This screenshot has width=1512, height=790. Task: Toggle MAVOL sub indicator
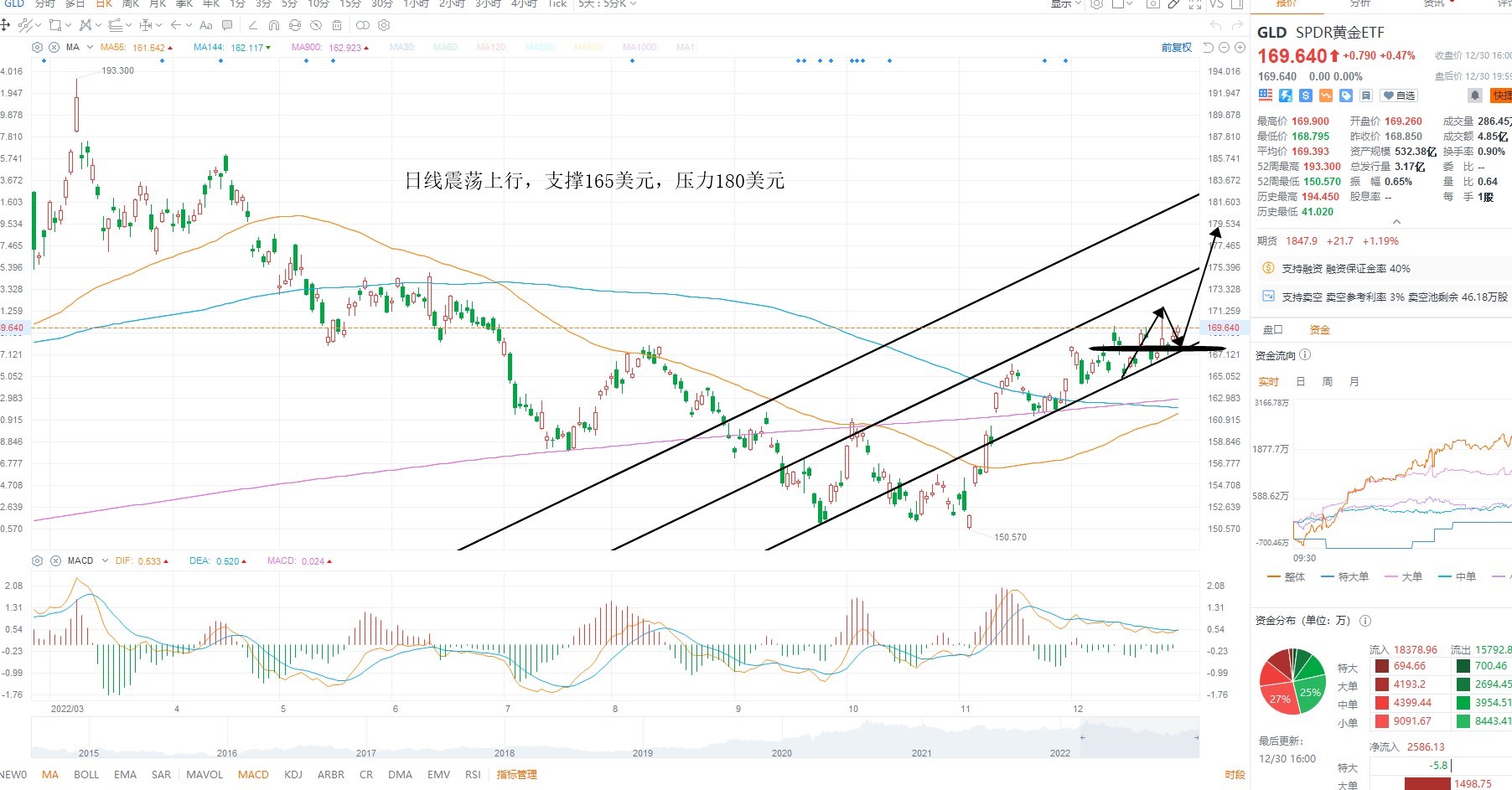pos(205,775)
